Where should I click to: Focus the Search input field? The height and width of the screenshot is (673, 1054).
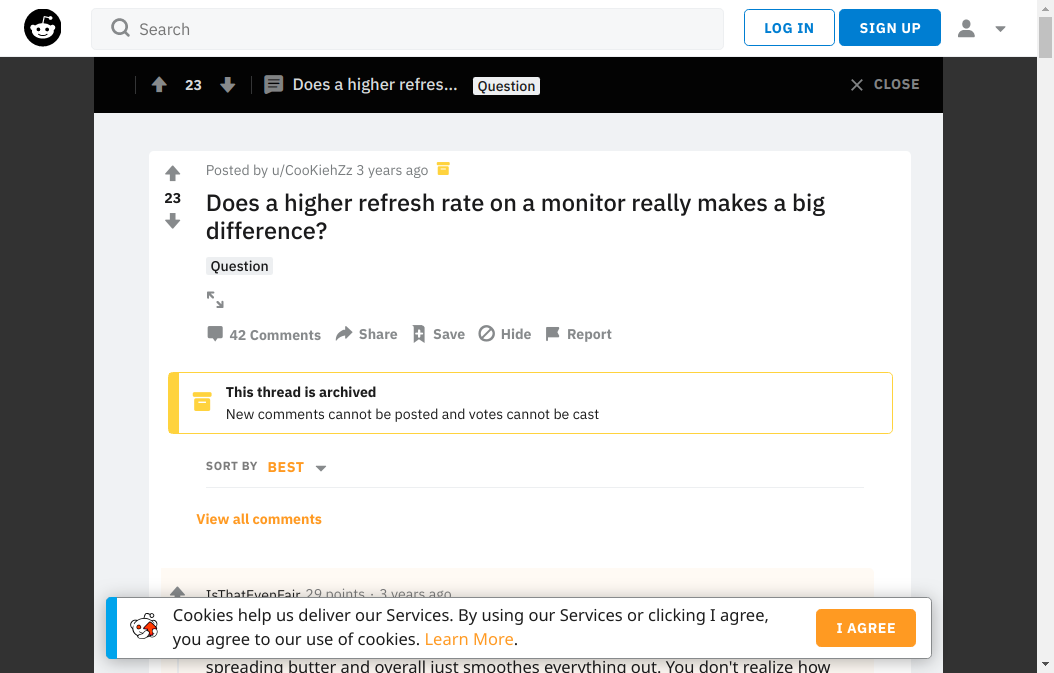[407, 29]
